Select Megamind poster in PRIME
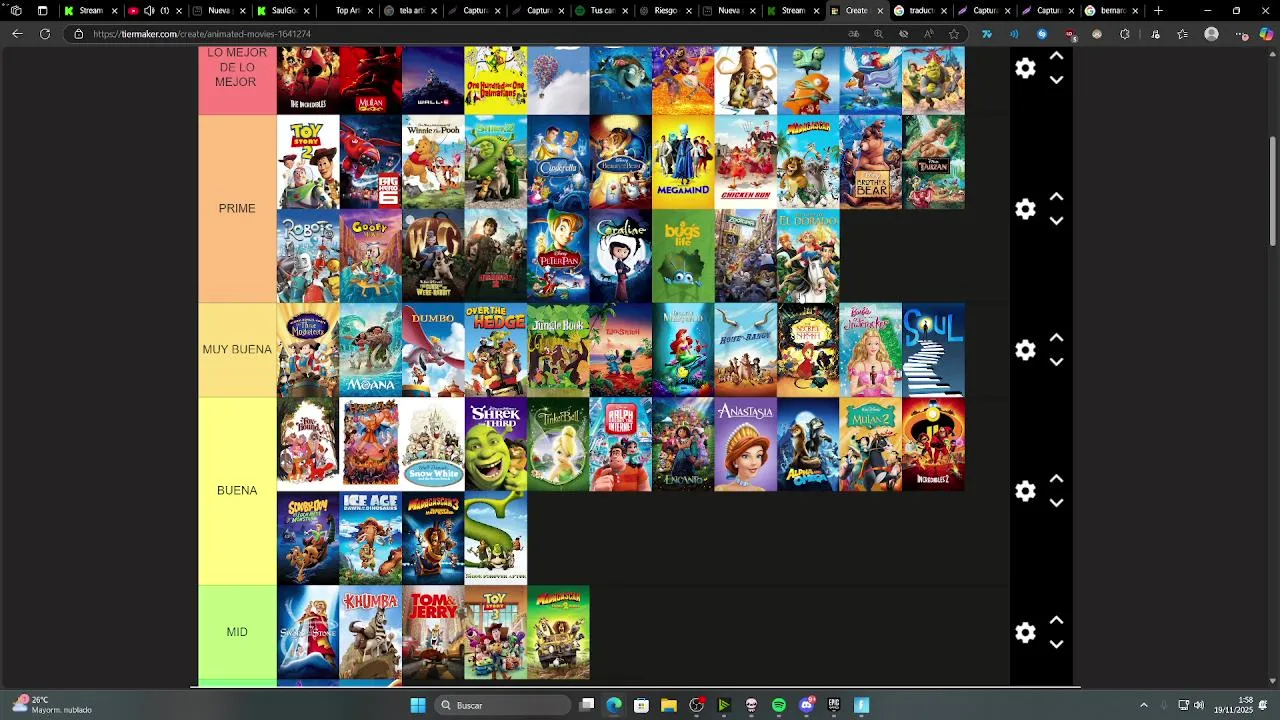1280x720 pixels. (683, 162)
